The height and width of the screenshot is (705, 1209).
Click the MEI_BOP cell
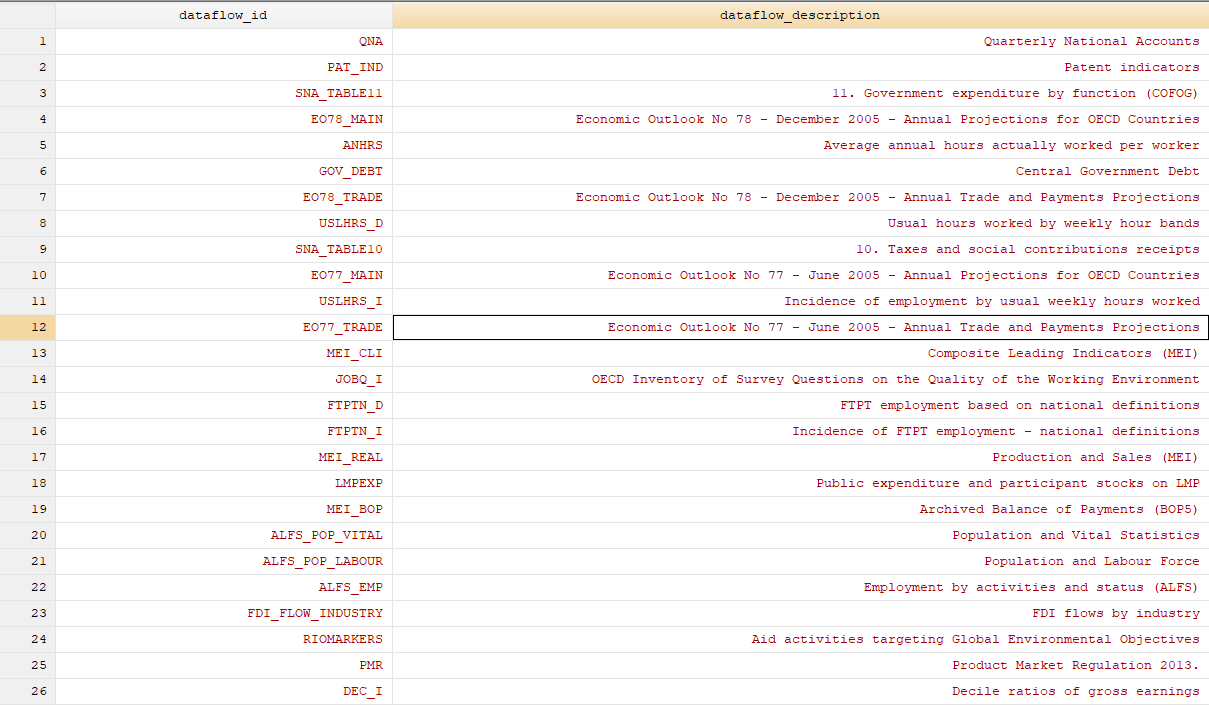pyautogui.click(x=223, y=509)
